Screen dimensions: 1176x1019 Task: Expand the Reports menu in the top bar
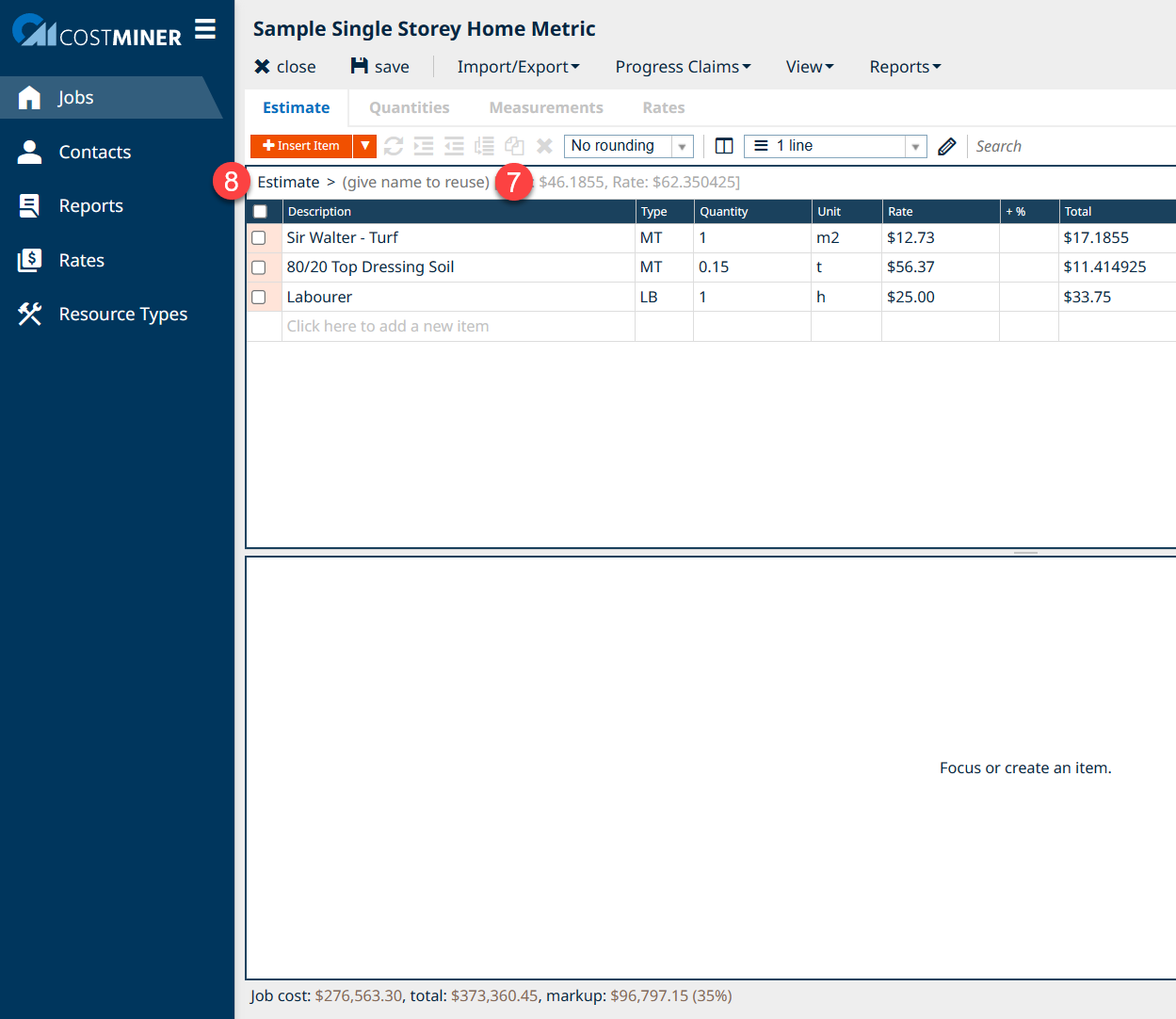click(905, 67)
